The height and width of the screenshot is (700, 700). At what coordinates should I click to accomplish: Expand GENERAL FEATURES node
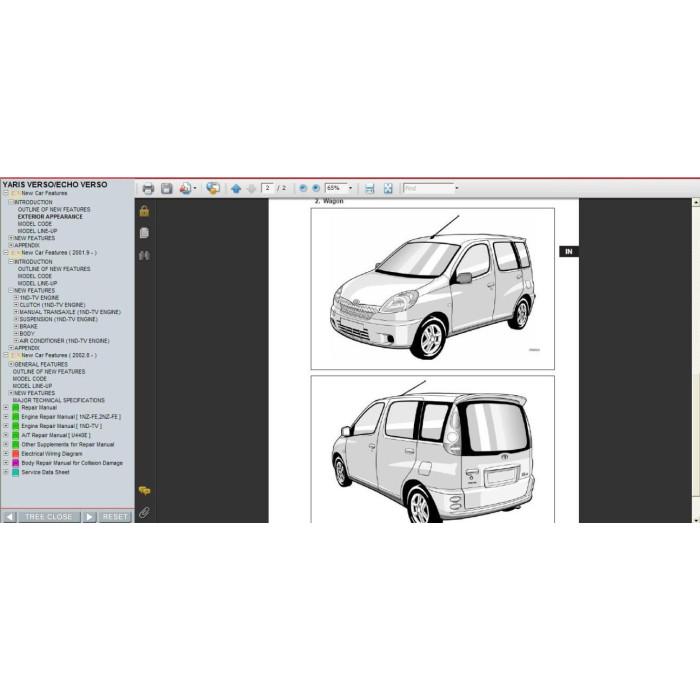11,364
